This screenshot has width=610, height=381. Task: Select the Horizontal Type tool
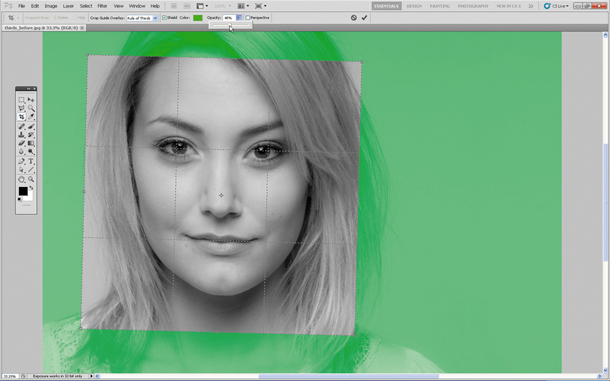pyautogui.click(x=31, y=161)
